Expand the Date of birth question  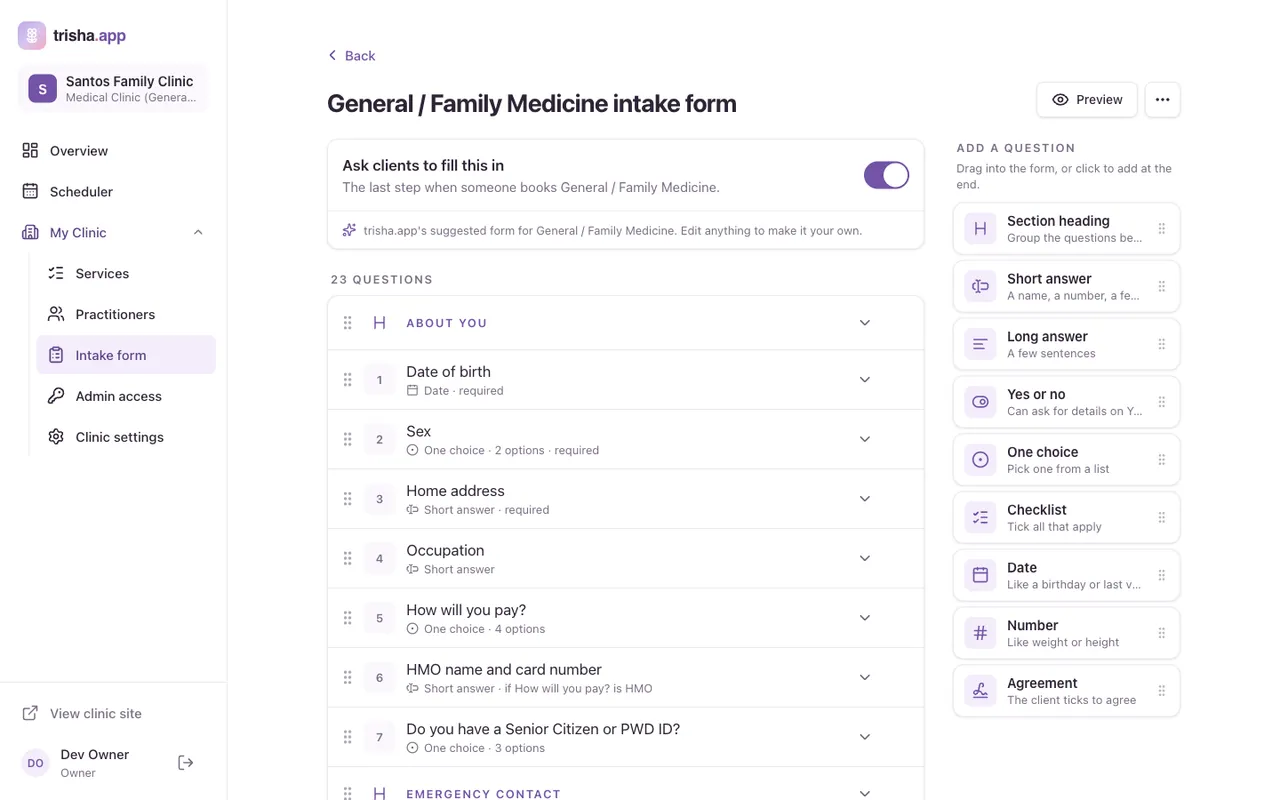click(x=865, y=380)
